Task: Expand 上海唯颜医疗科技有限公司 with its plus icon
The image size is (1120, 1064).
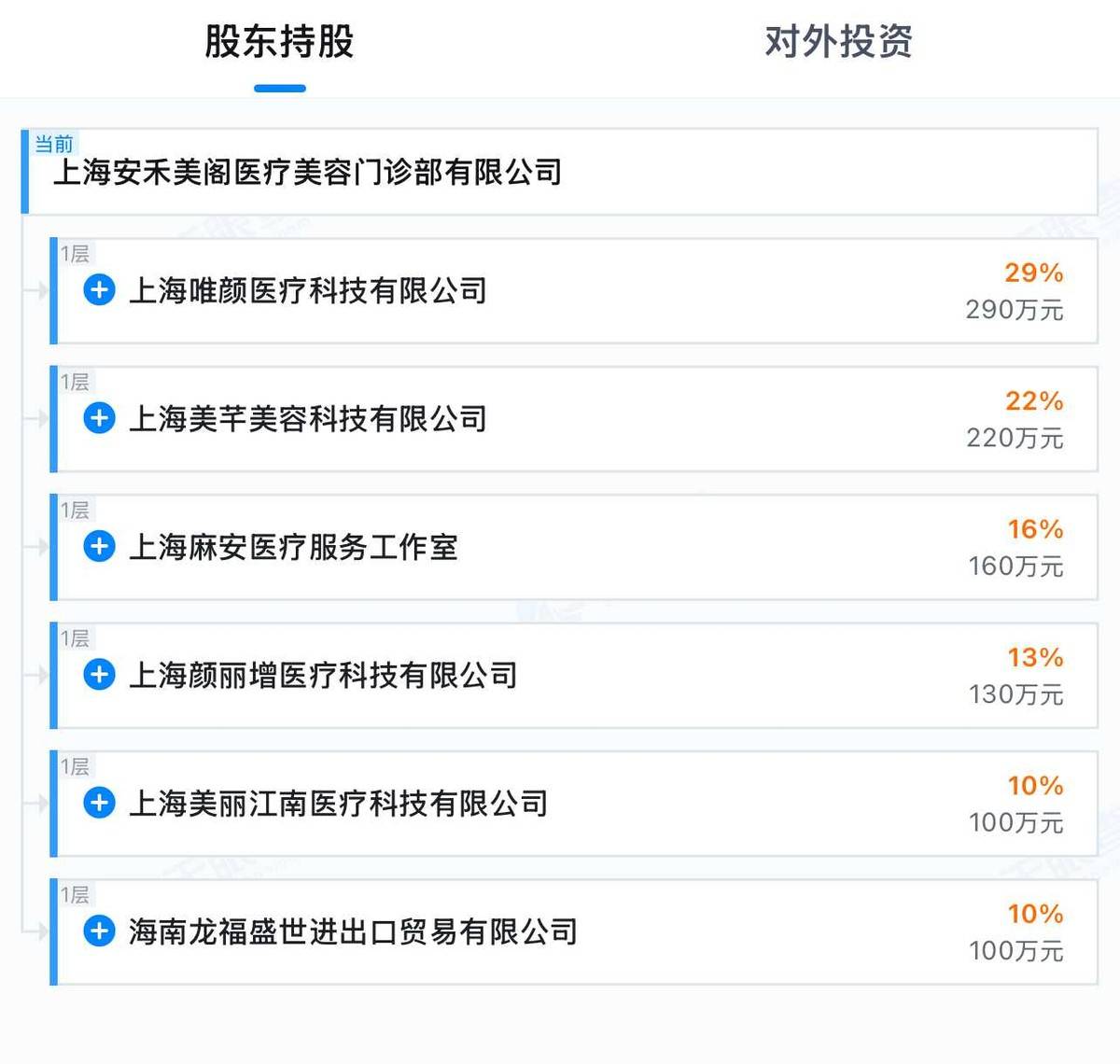Action: point(98,291)
